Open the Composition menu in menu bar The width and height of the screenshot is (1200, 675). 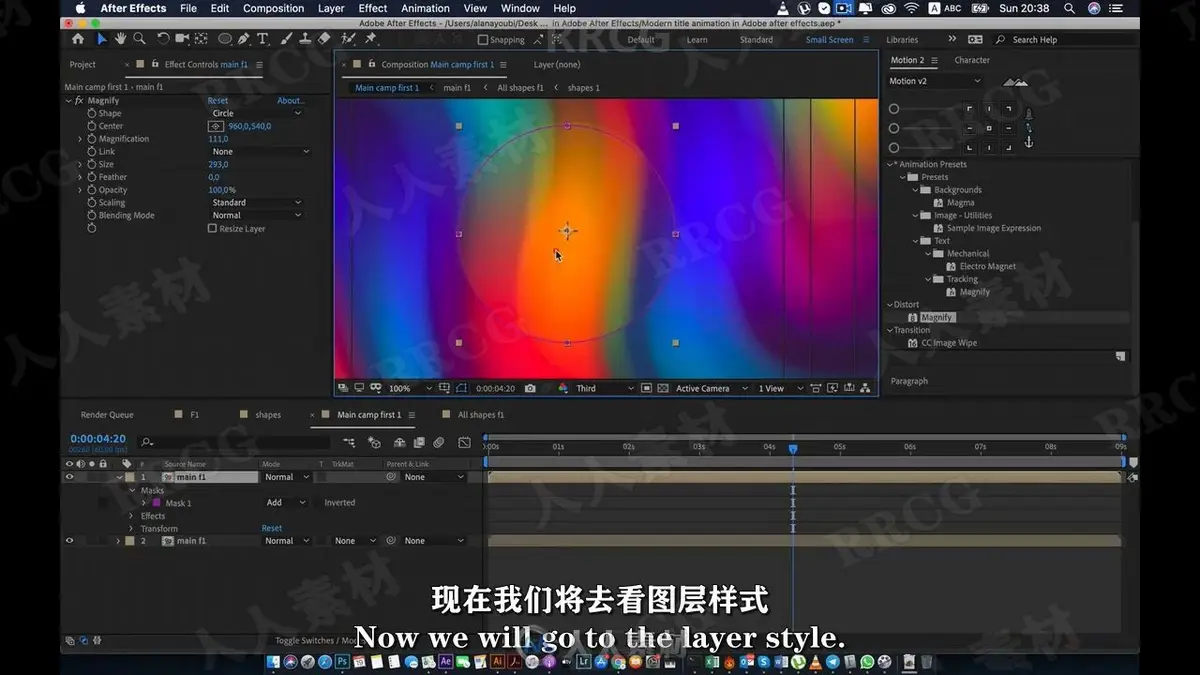point(273,8)
